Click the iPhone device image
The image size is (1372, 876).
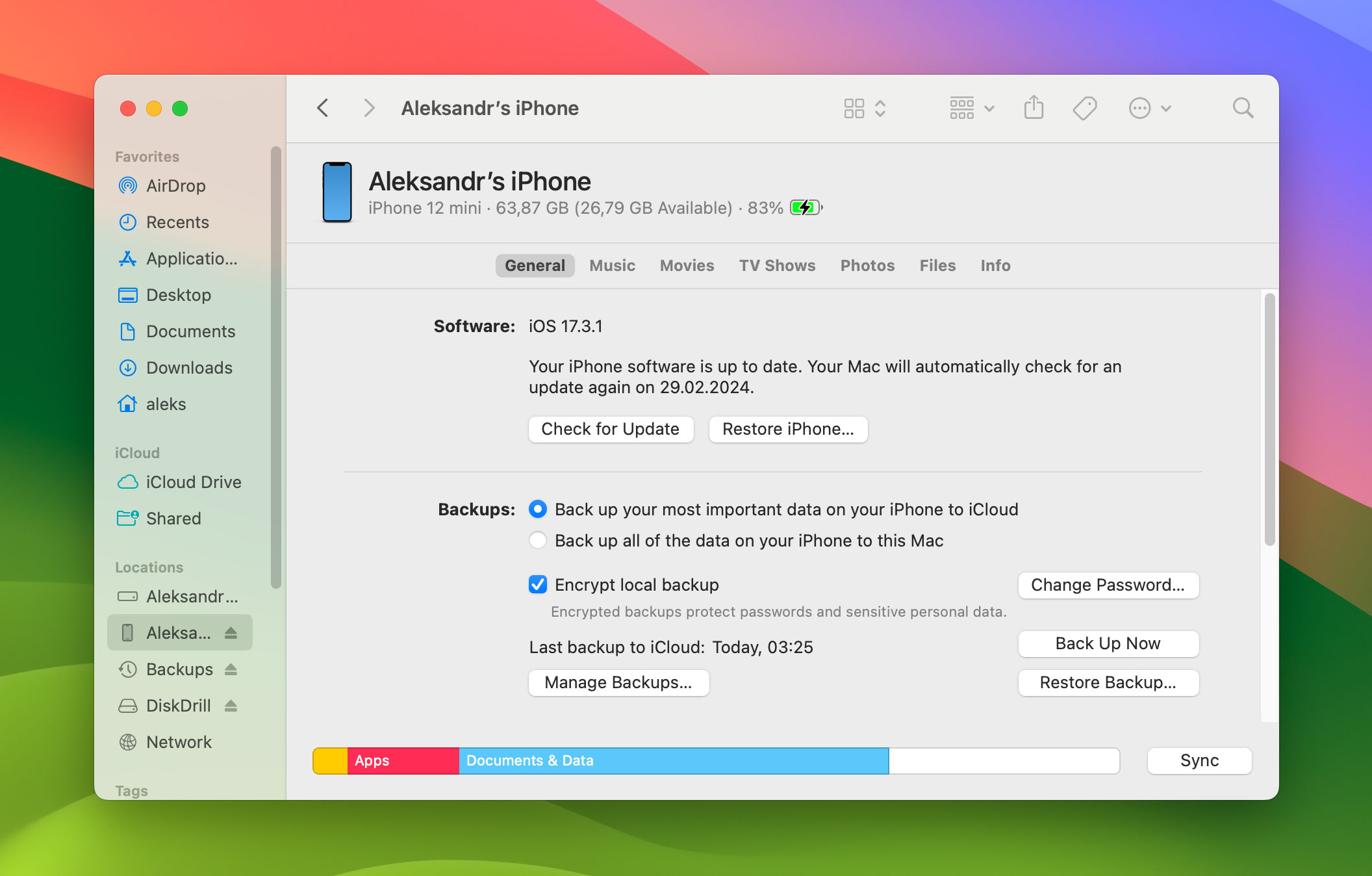point(337,192)
